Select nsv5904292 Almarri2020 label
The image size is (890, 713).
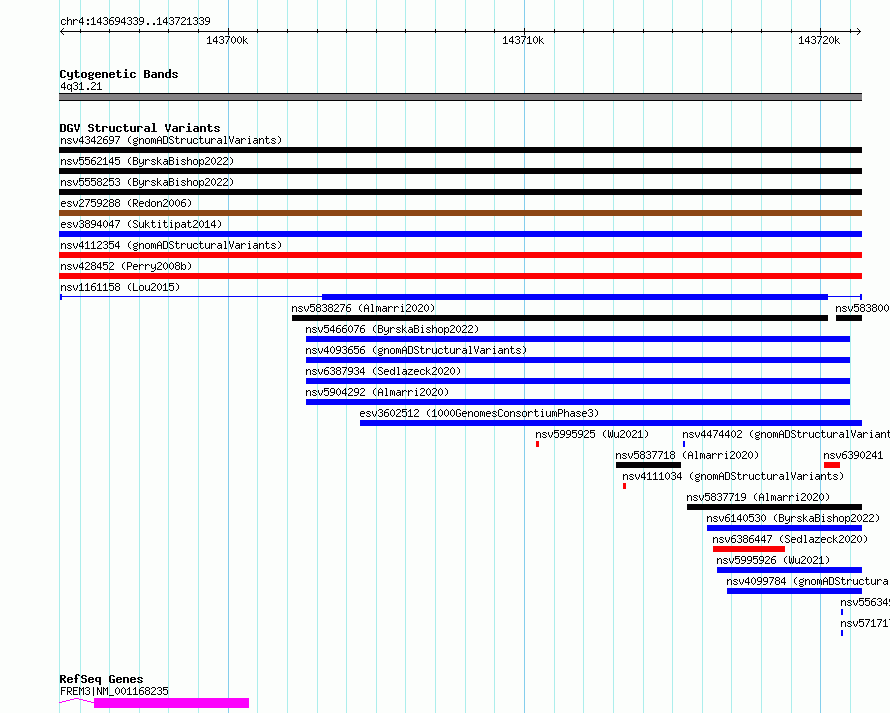click(377, 392)
